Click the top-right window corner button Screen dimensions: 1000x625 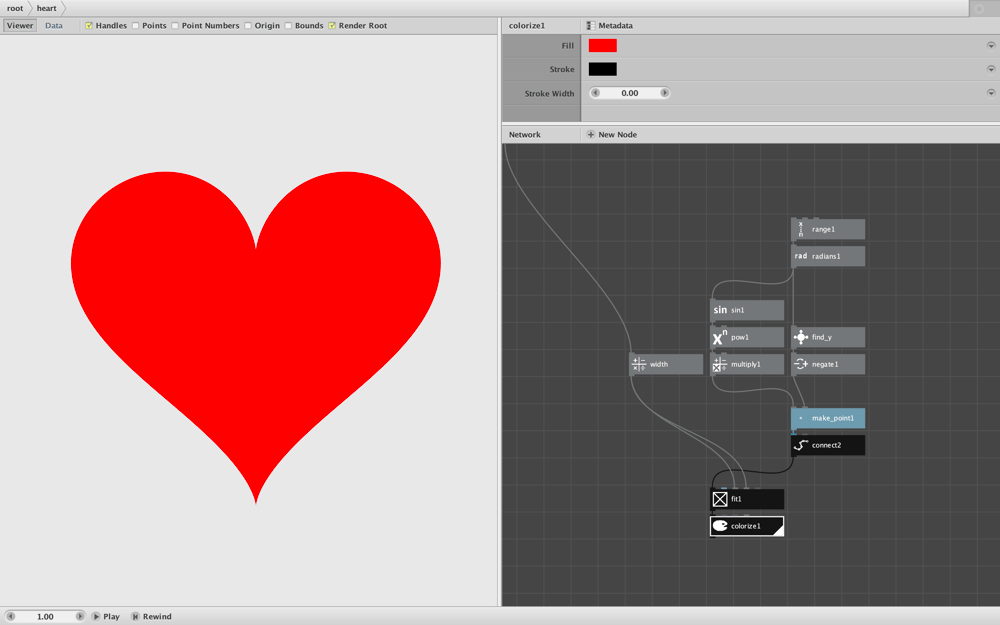pos(980,8)
